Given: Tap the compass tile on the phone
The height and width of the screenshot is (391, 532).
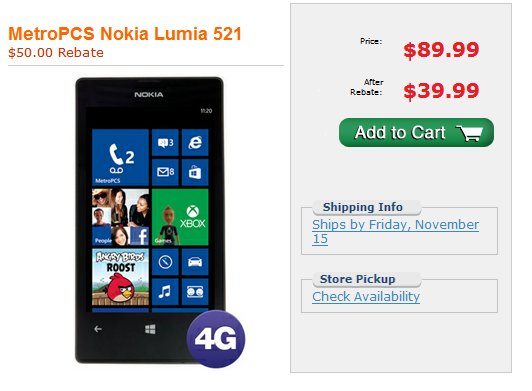Looking at the screenshot, I should pyautogui.click(x=165, y=262).
